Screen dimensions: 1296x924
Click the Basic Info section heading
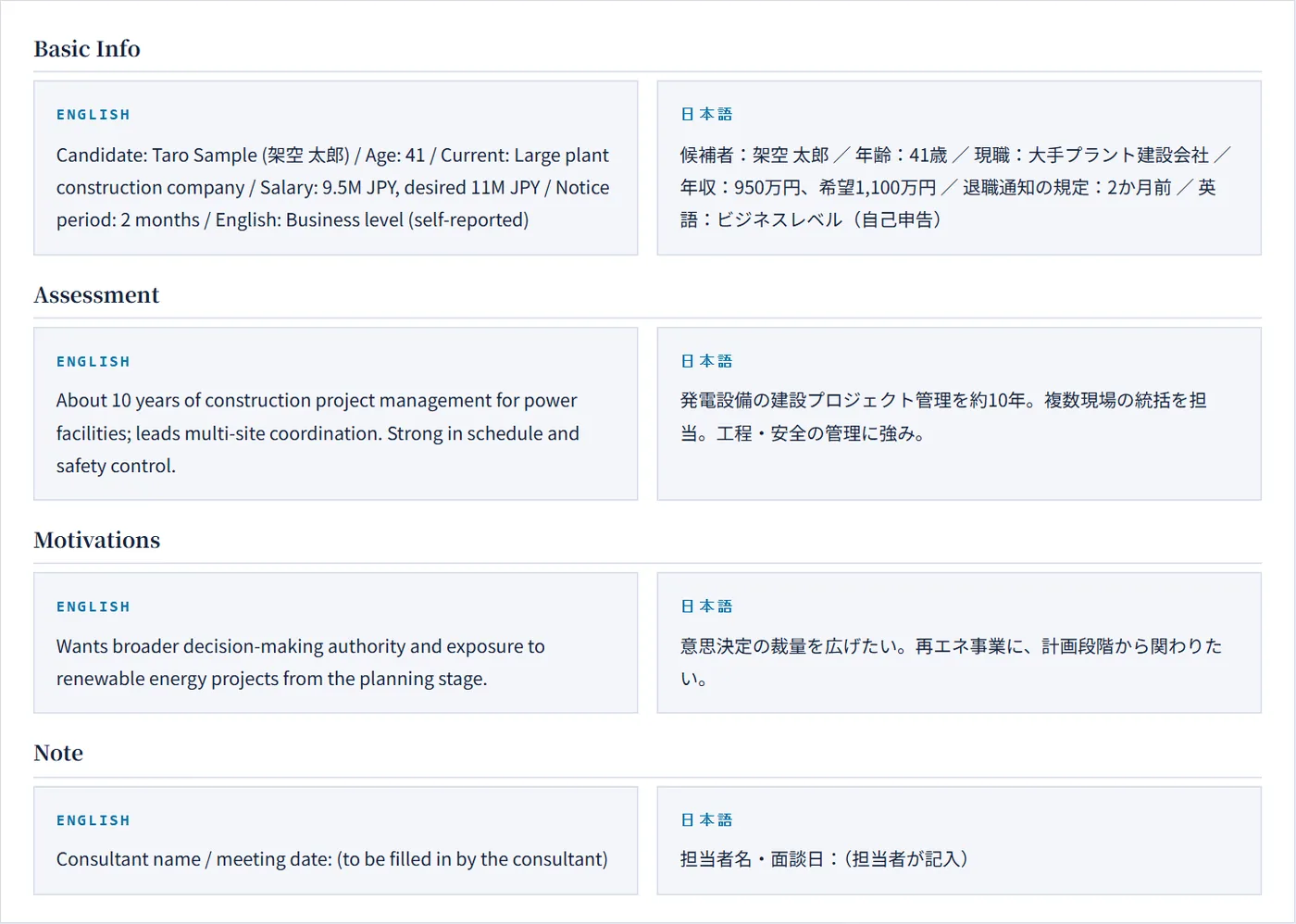(87, 49)
